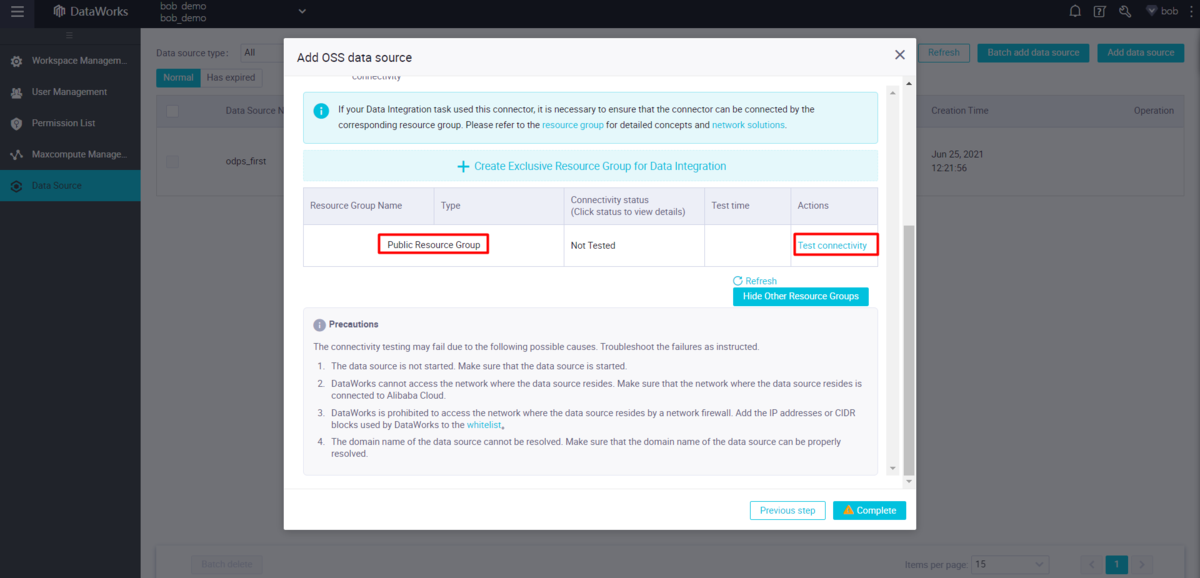Click the Public Resource Group name cell
The height and width of the screenshot is (578, 1200).
tap(433, 245)
